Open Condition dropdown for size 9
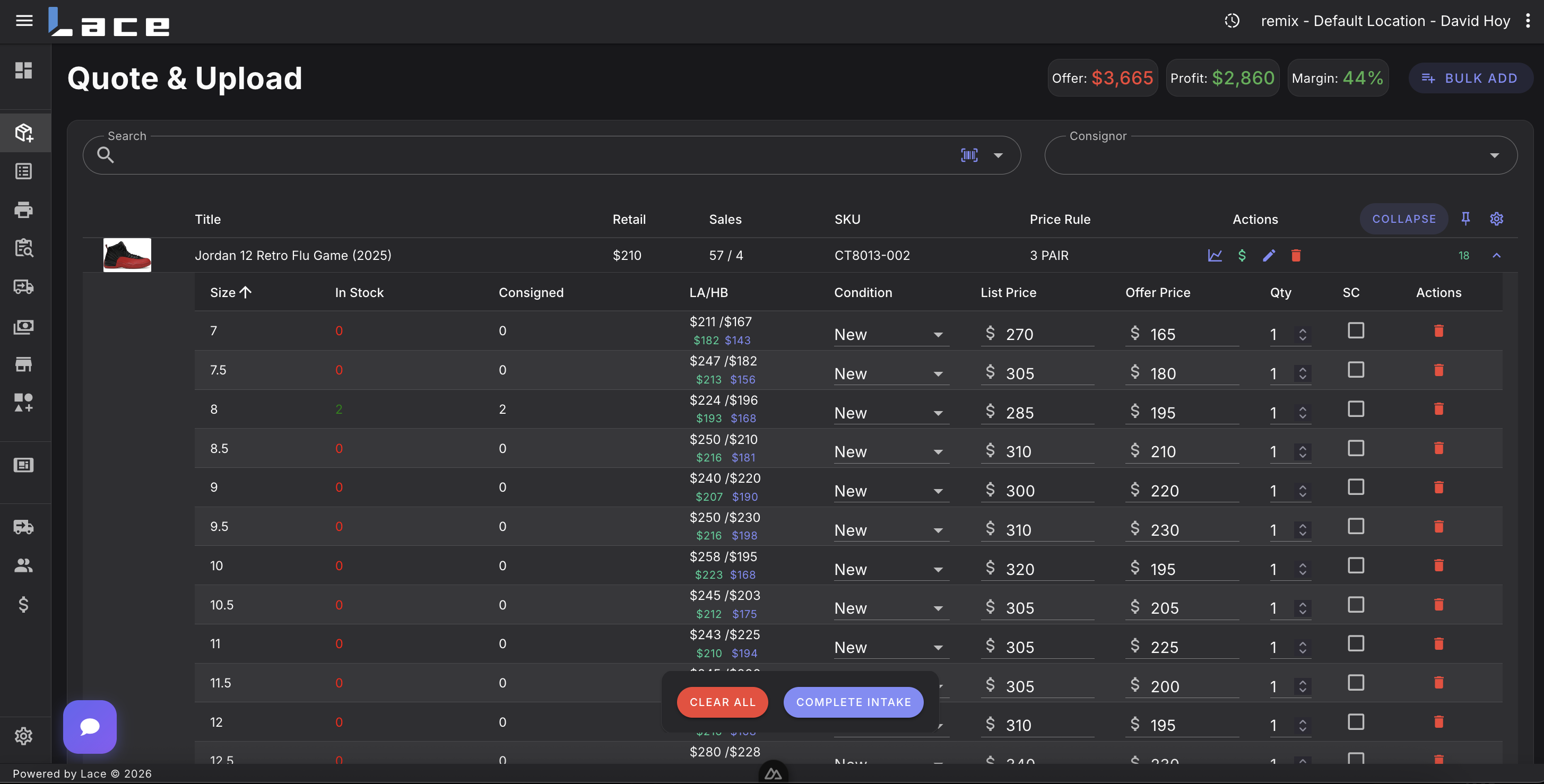This screenshot has height=784, width=1544. coord(891,491)
